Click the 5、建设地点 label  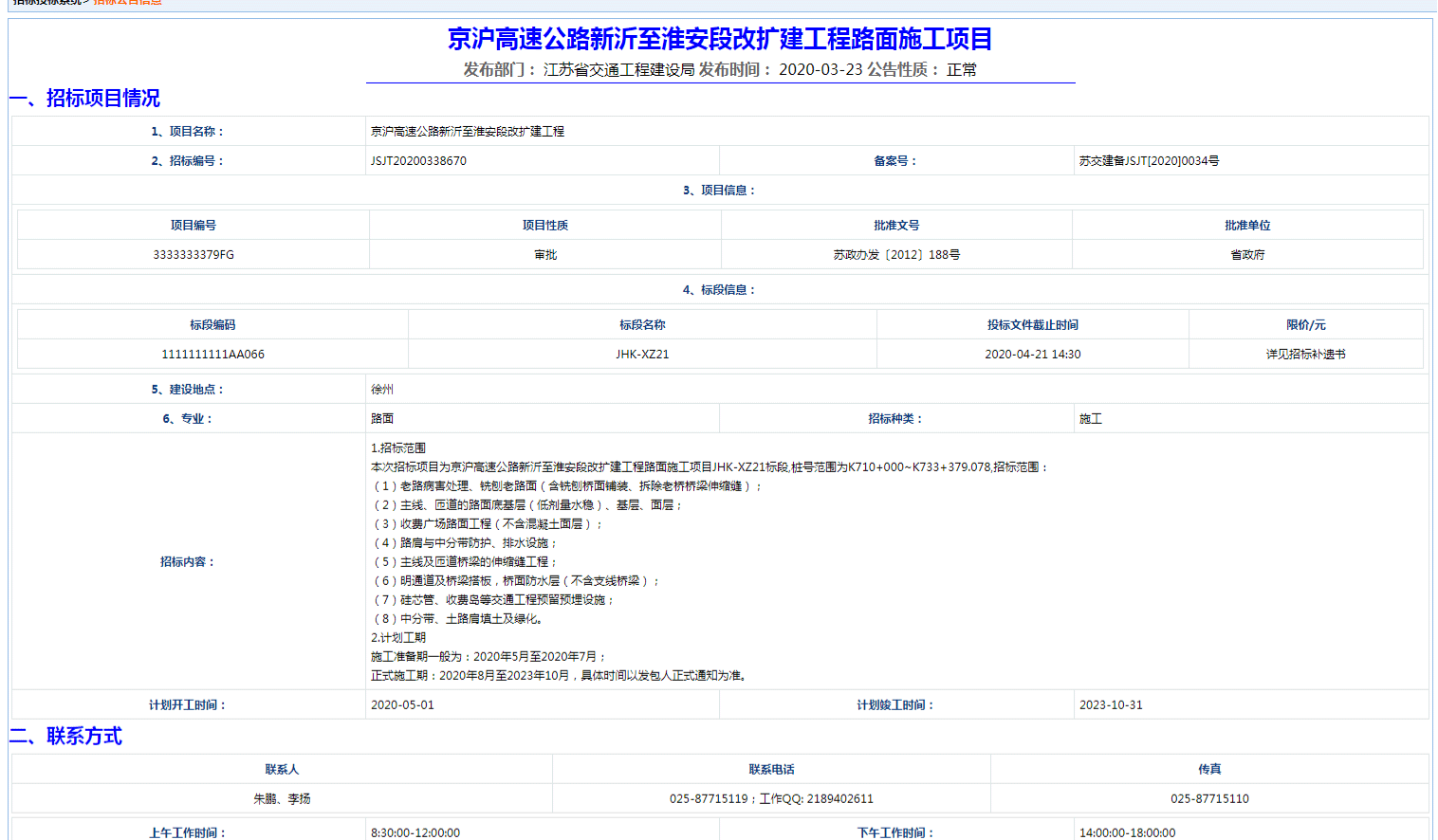(x=188, y=390)
